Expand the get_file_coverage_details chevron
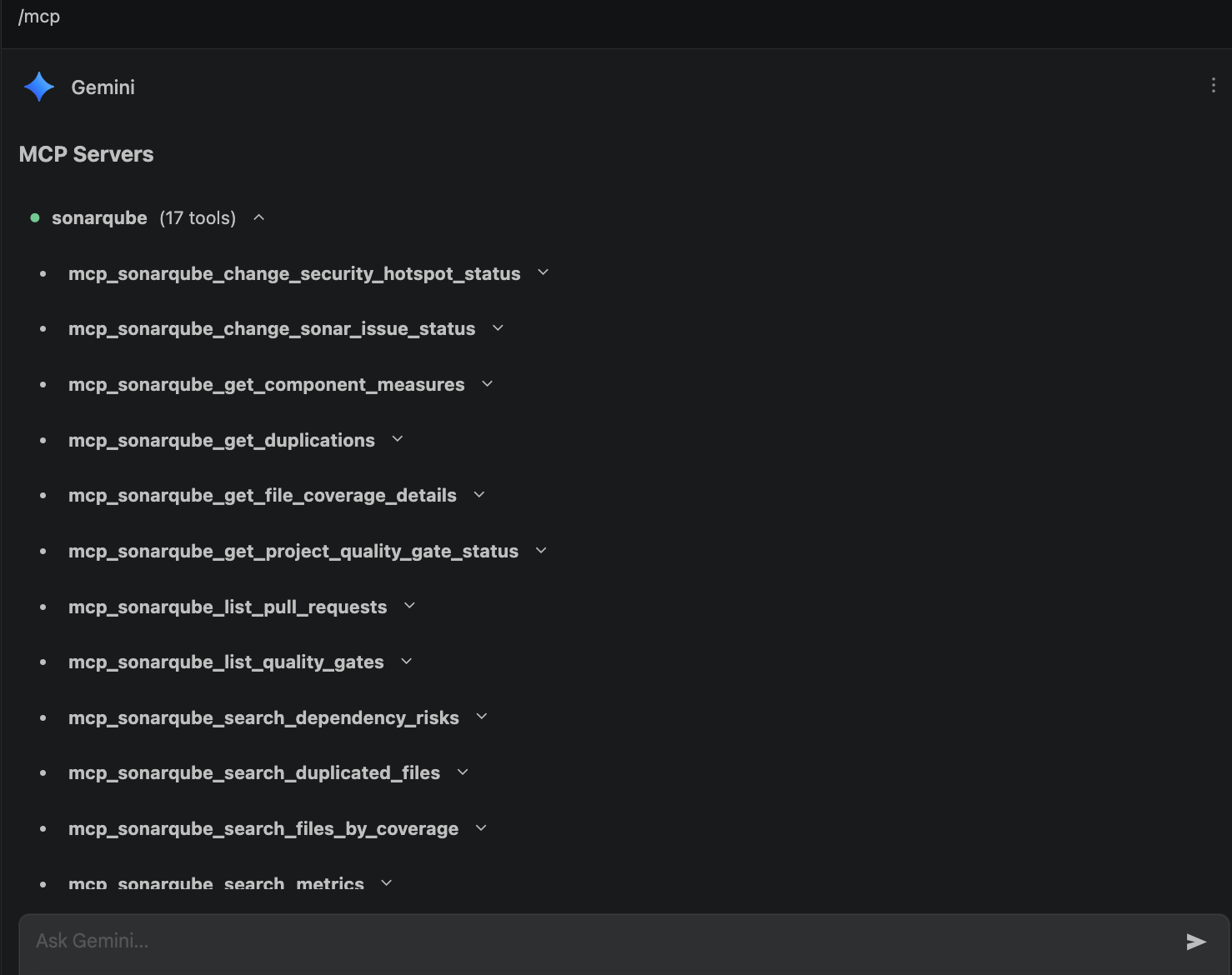Viewport: 1232px width, 975px height. pos(479,495)
